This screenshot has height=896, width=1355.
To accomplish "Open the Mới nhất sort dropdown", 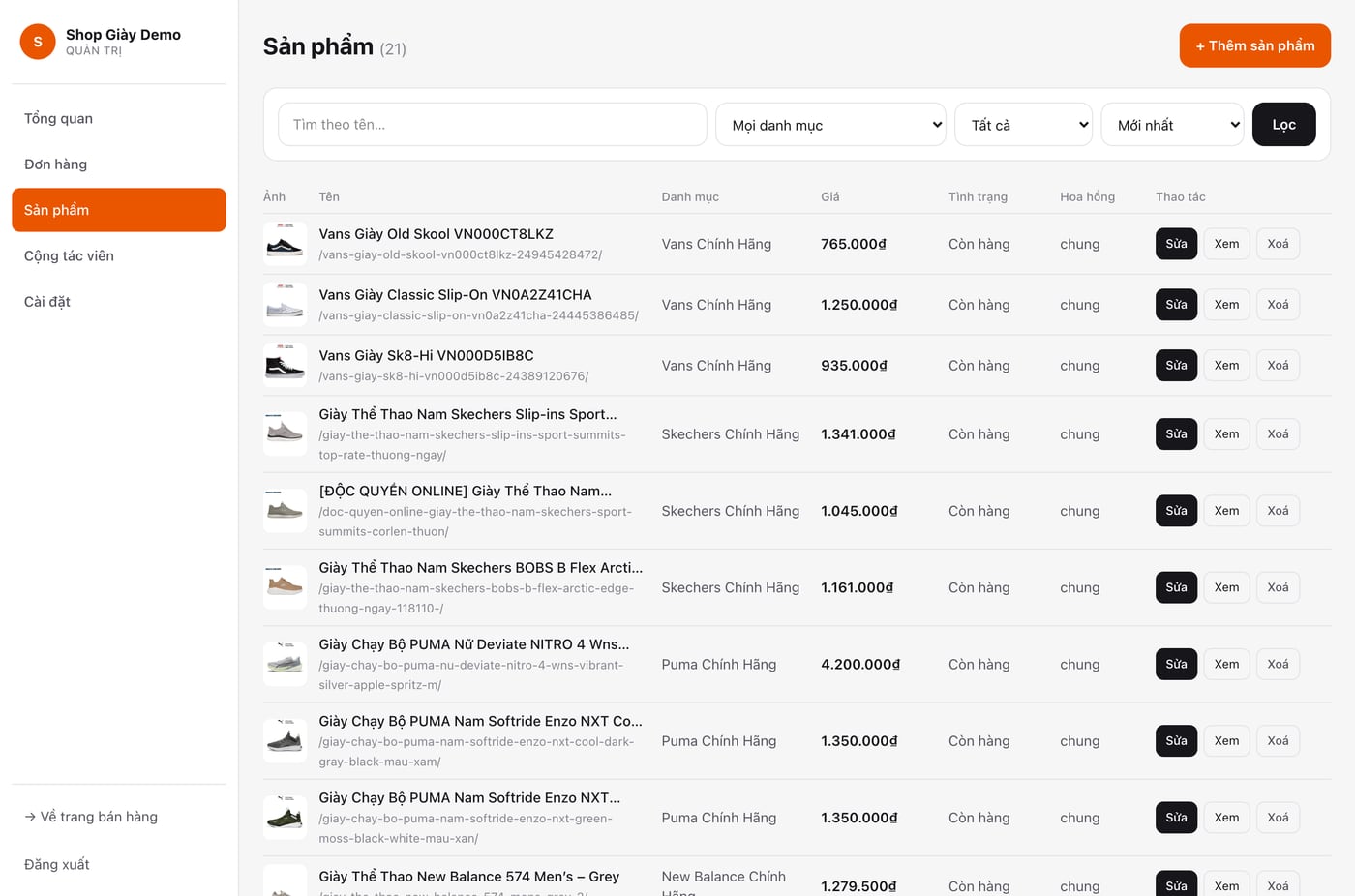I will 1172,125.
